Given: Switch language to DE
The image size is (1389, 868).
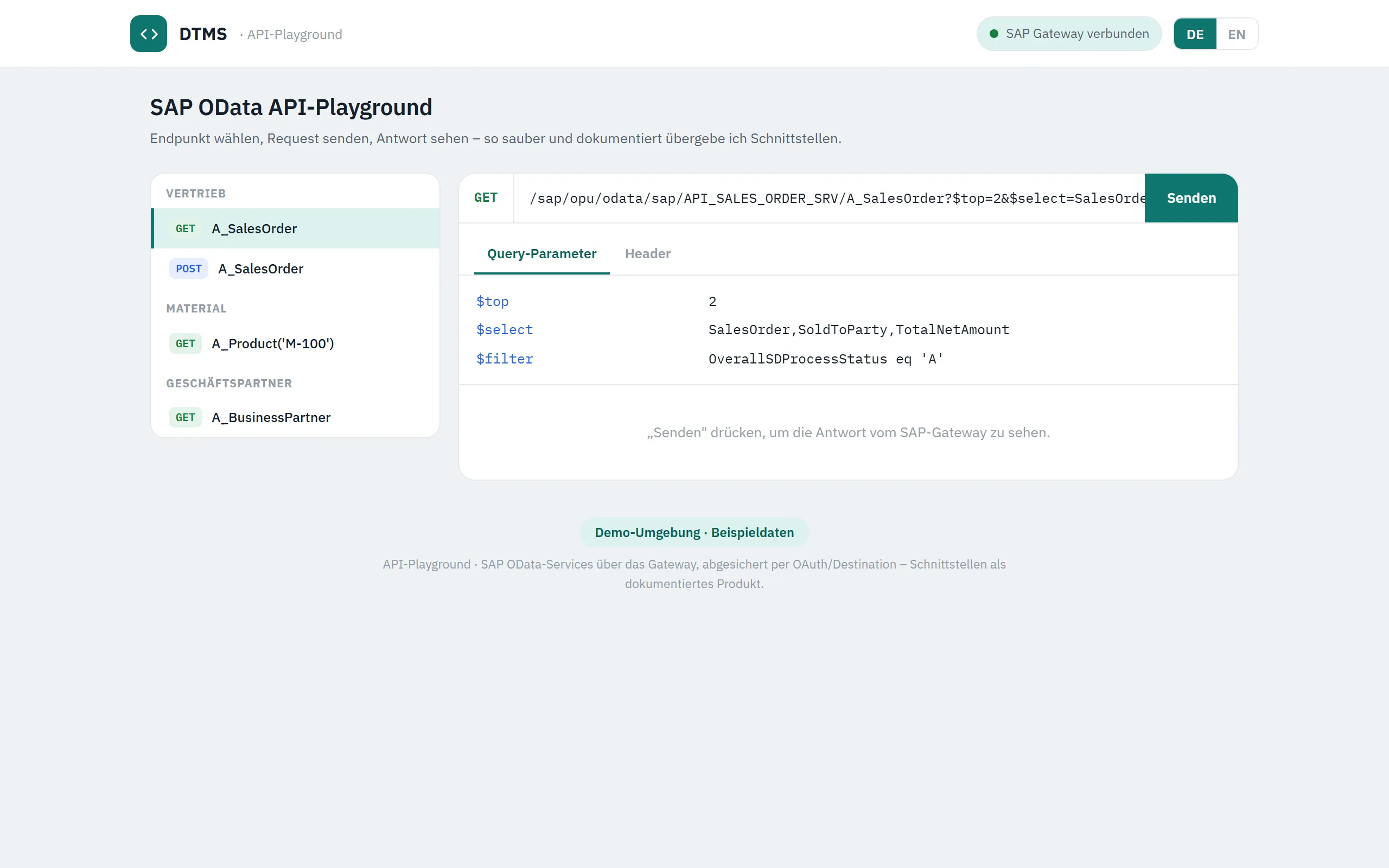Looking at the screenshot, I should click(x=1195, y=34).
